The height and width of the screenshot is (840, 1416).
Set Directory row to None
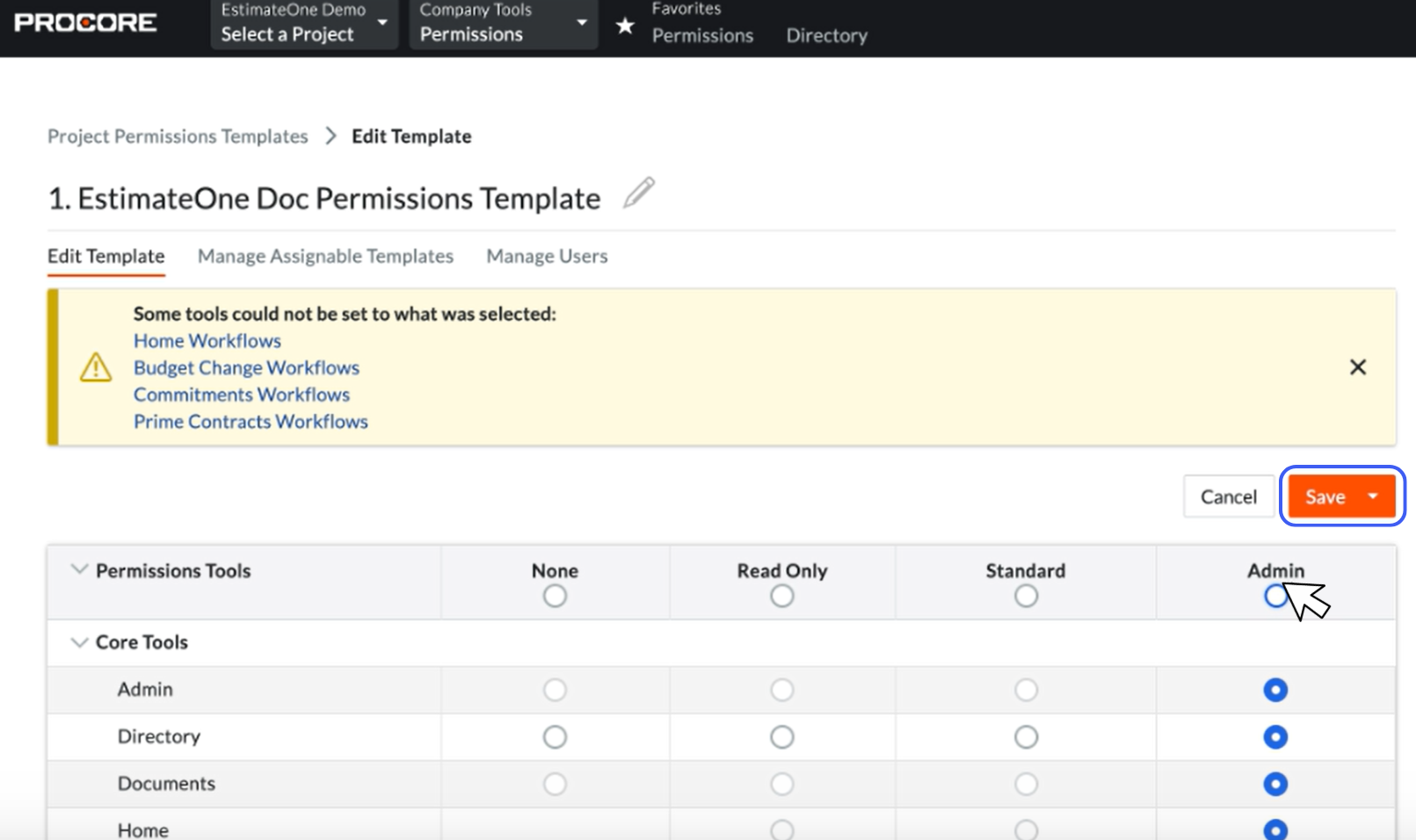555,736
